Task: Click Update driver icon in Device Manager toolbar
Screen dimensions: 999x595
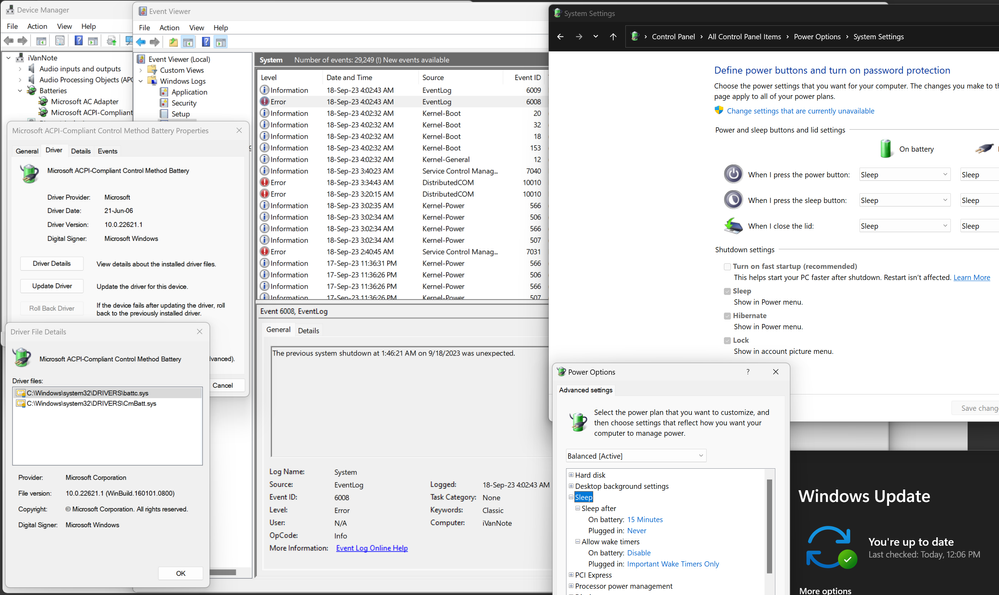Action: coord(111,41)
